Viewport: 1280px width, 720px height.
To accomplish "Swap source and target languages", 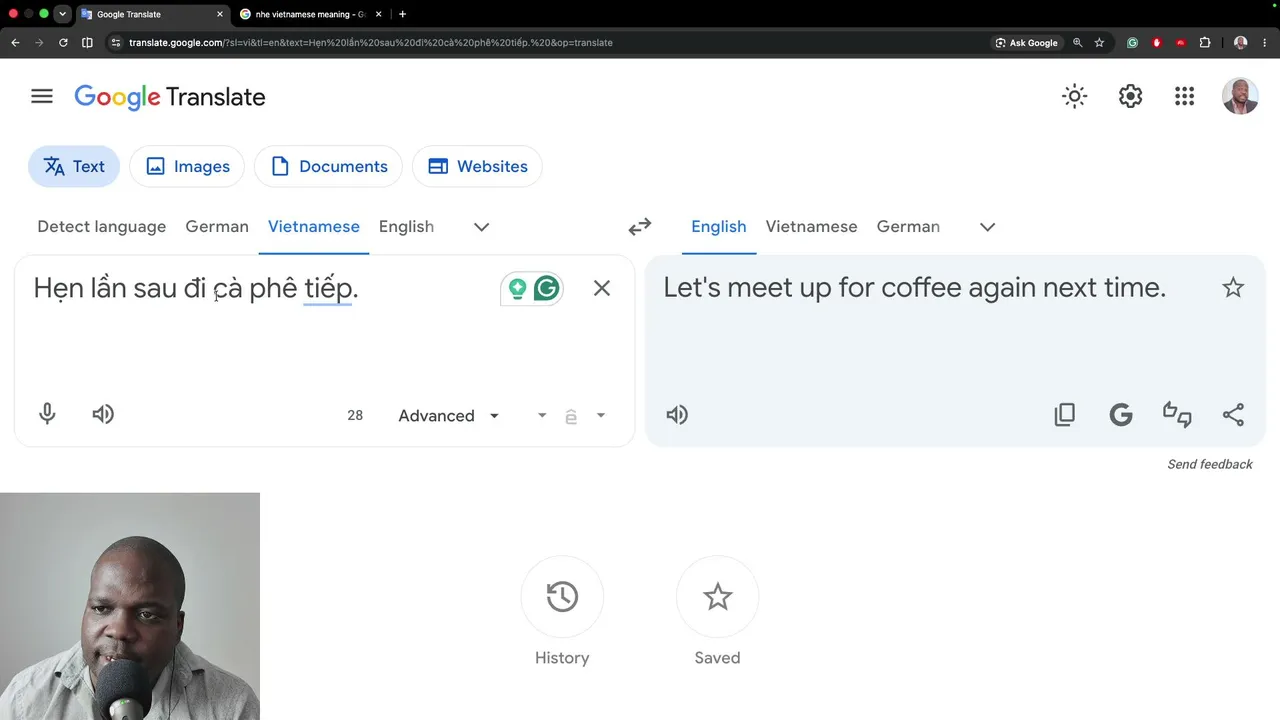I will click(640, 227).
